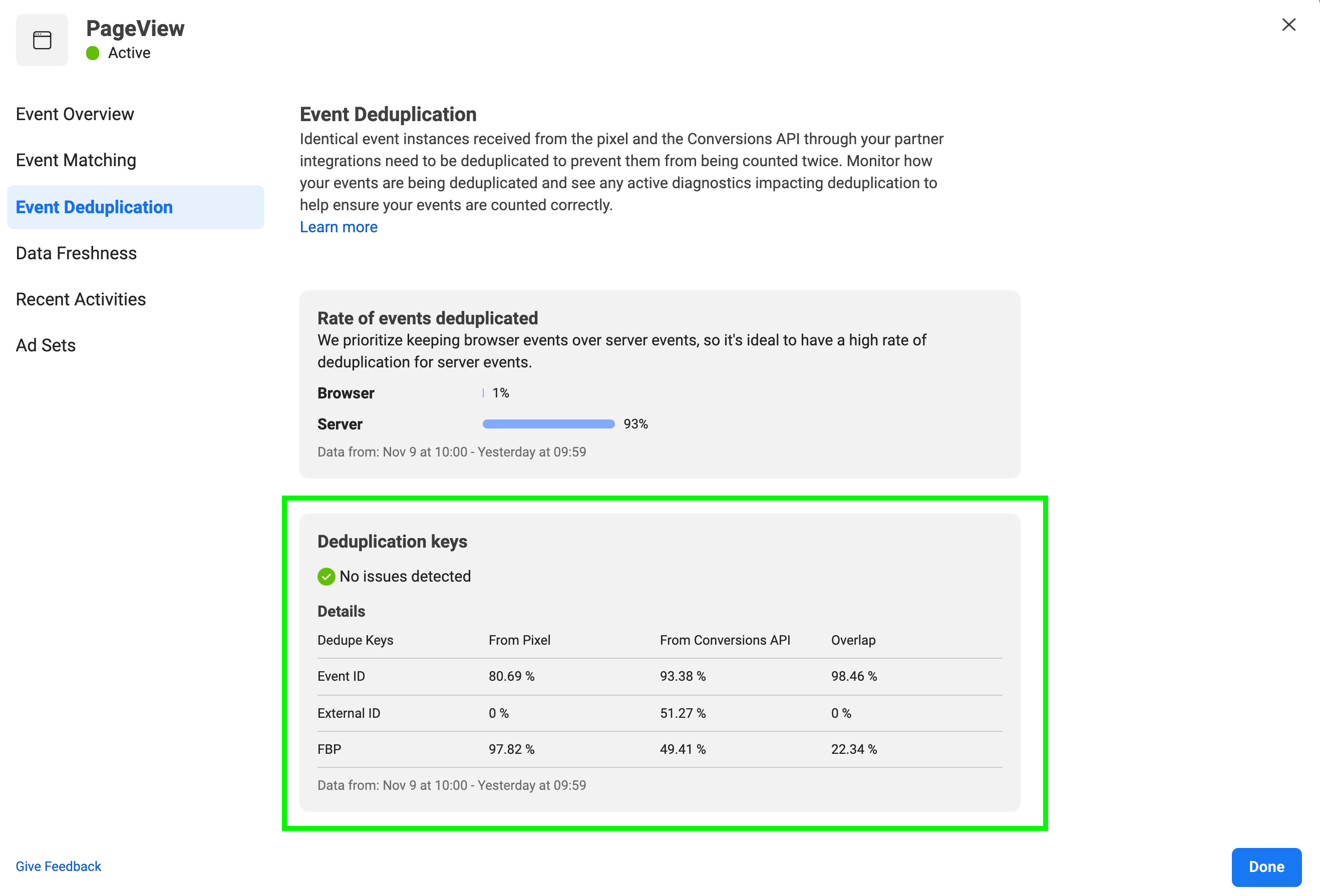Viewport: 1320px width, 896px height.
Task: Click the Learn more hyperlink
Action: pyautogui.click(x=339, y=226)
